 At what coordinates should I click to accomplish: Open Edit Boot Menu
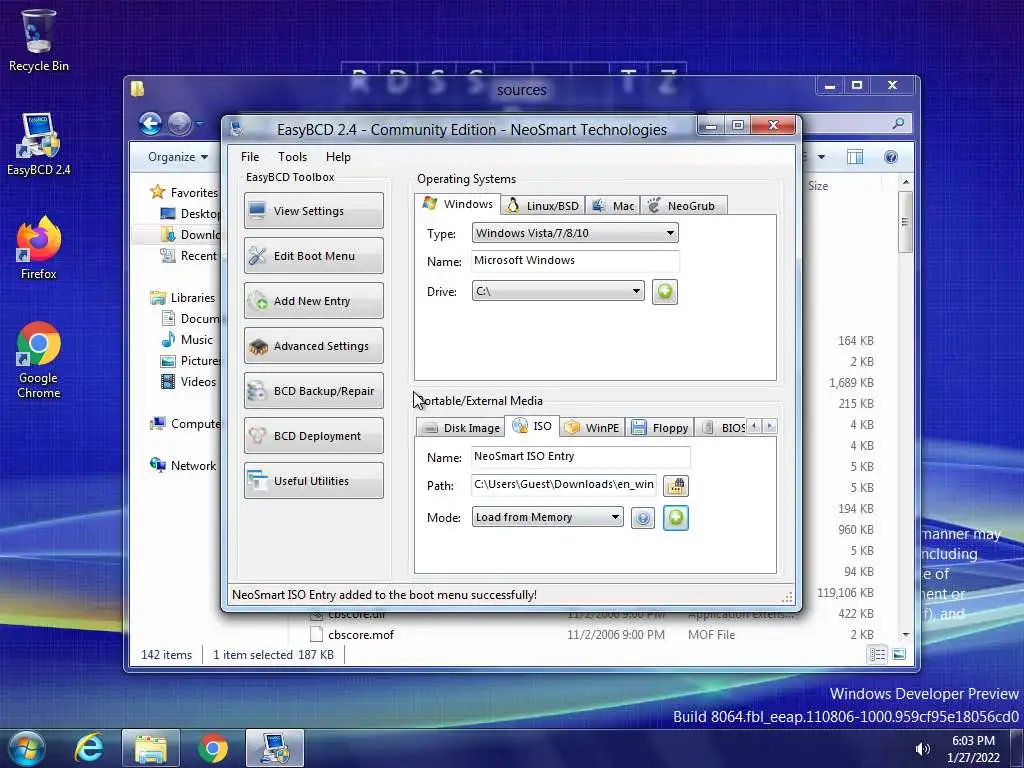(313, 255)
